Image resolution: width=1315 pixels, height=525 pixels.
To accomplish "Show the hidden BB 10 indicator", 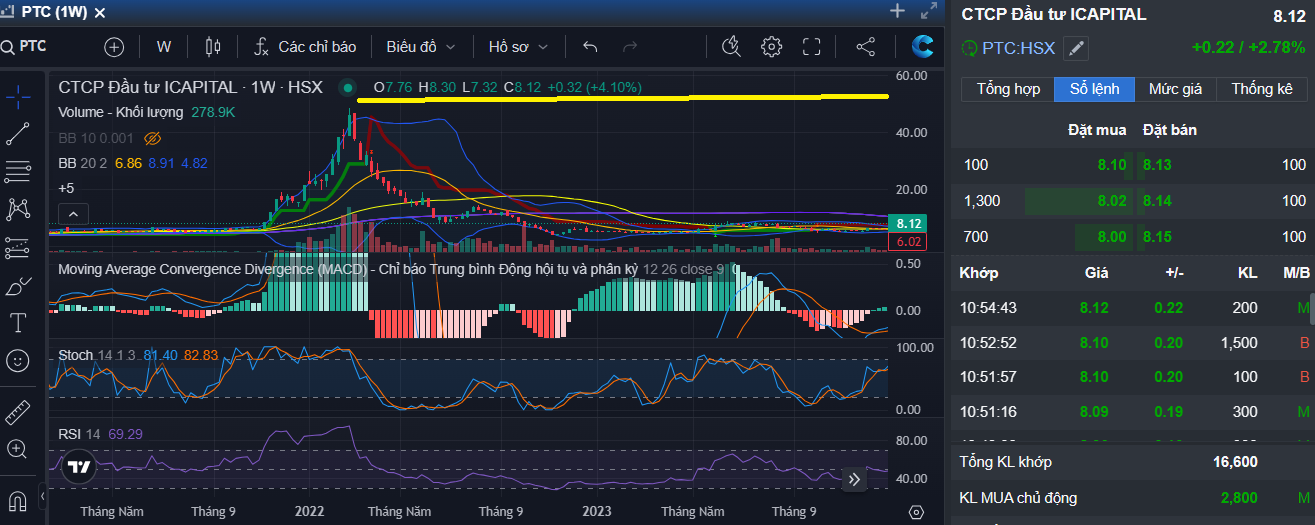I will [153, 138].
